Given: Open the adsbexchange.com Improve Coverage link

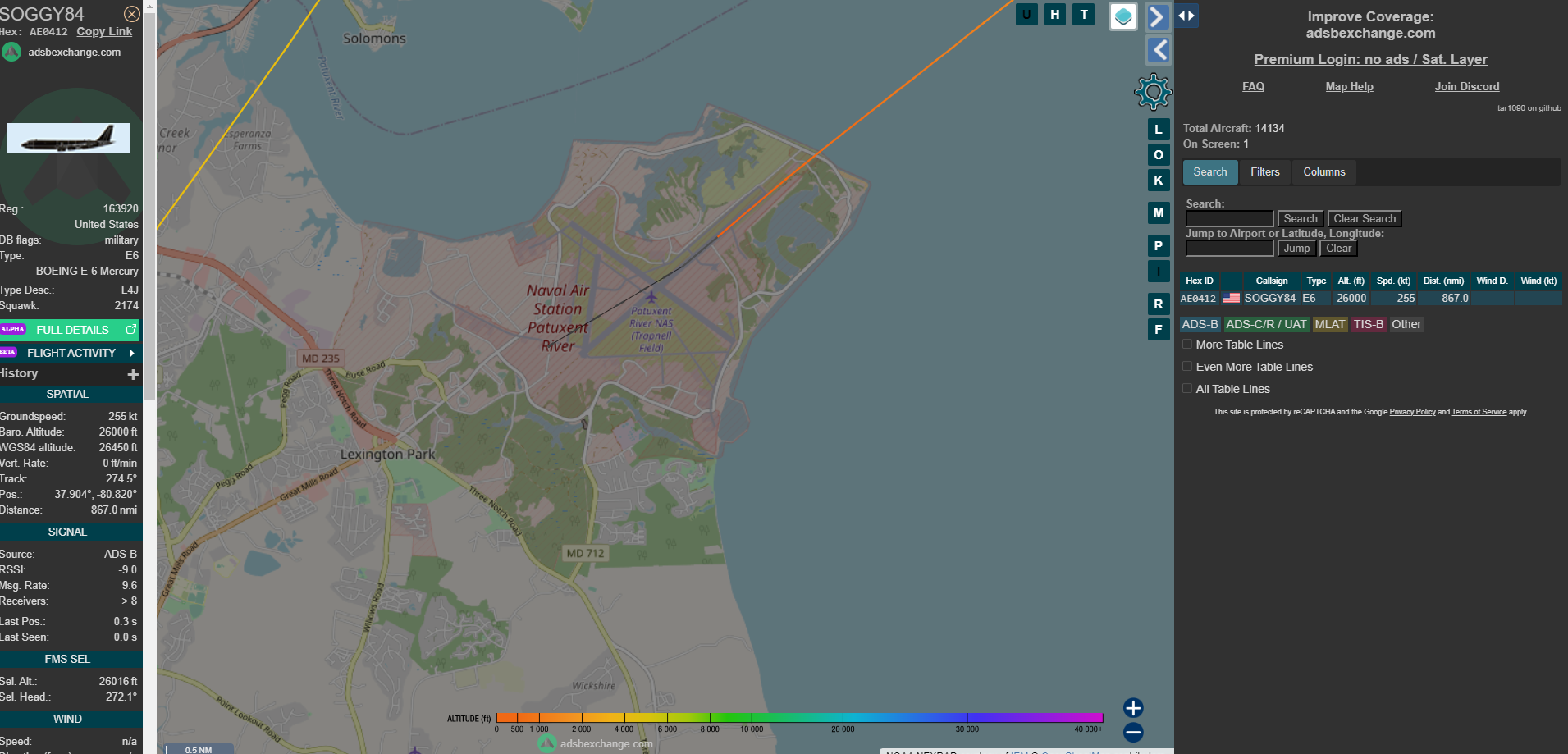Looking at the screenshot, I should tap(1370, 34).
